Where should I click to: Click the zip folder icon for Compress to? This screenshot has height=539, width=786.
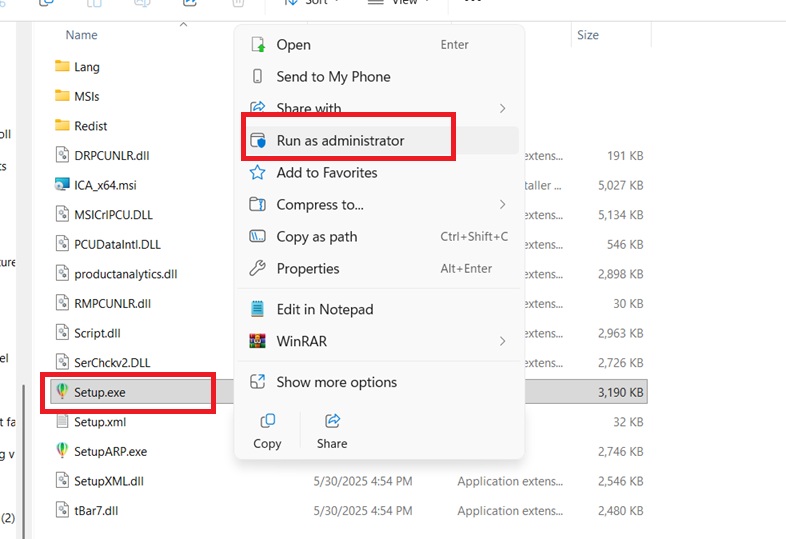(x=258, y=205)
